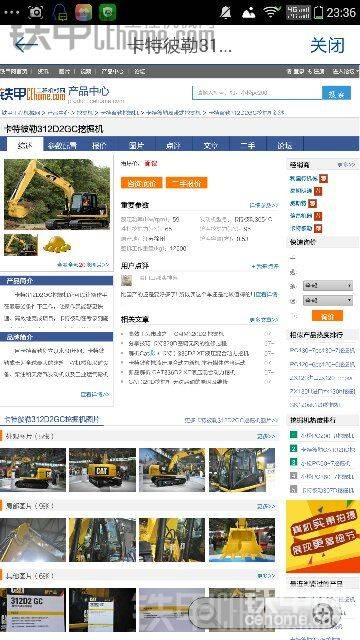Tap the Wi-Fi status icon
360x640 pixels.
(x=271, y=12)
